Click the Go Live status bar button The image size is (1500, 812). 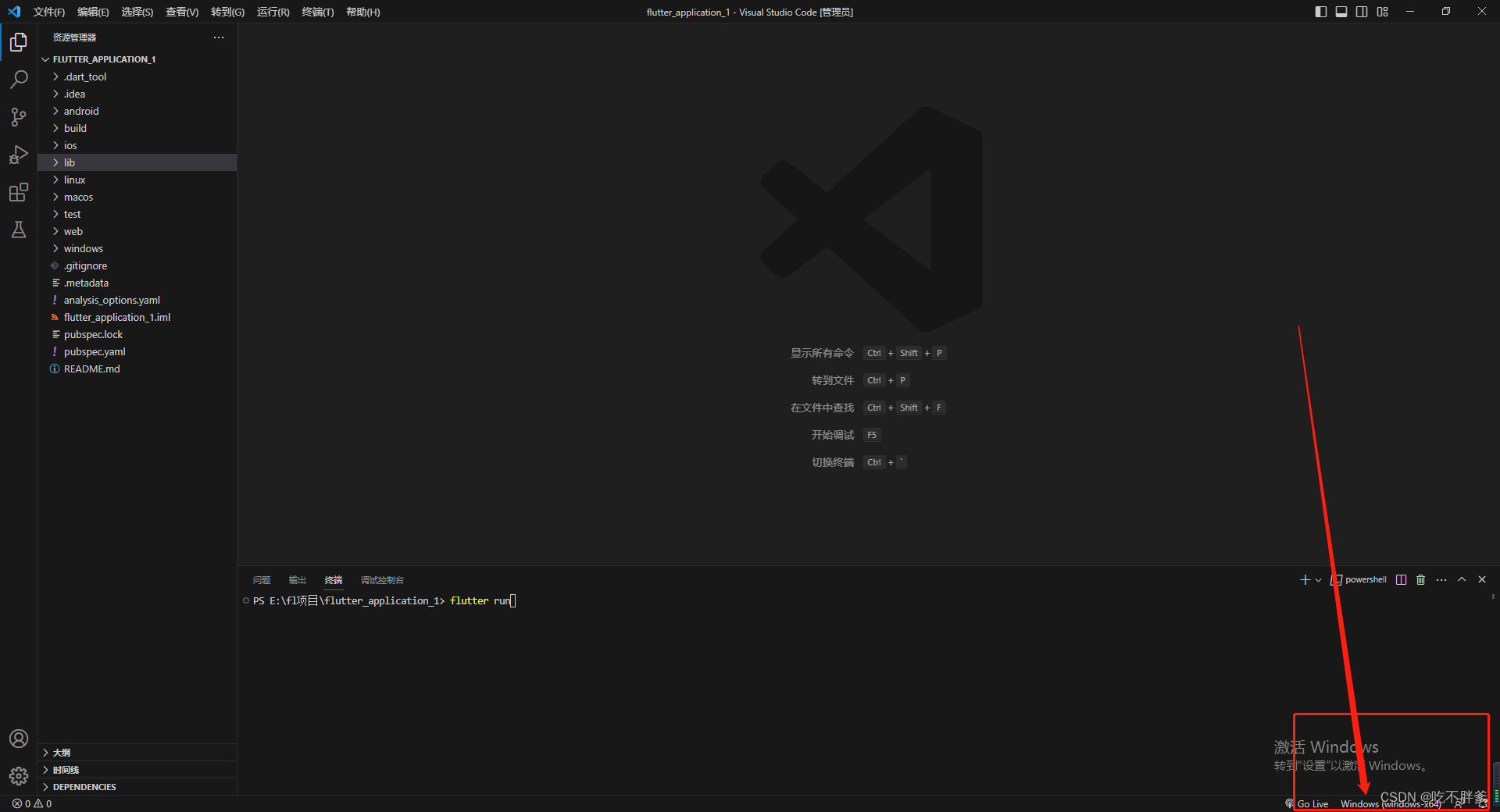(x=1307, y=803)
